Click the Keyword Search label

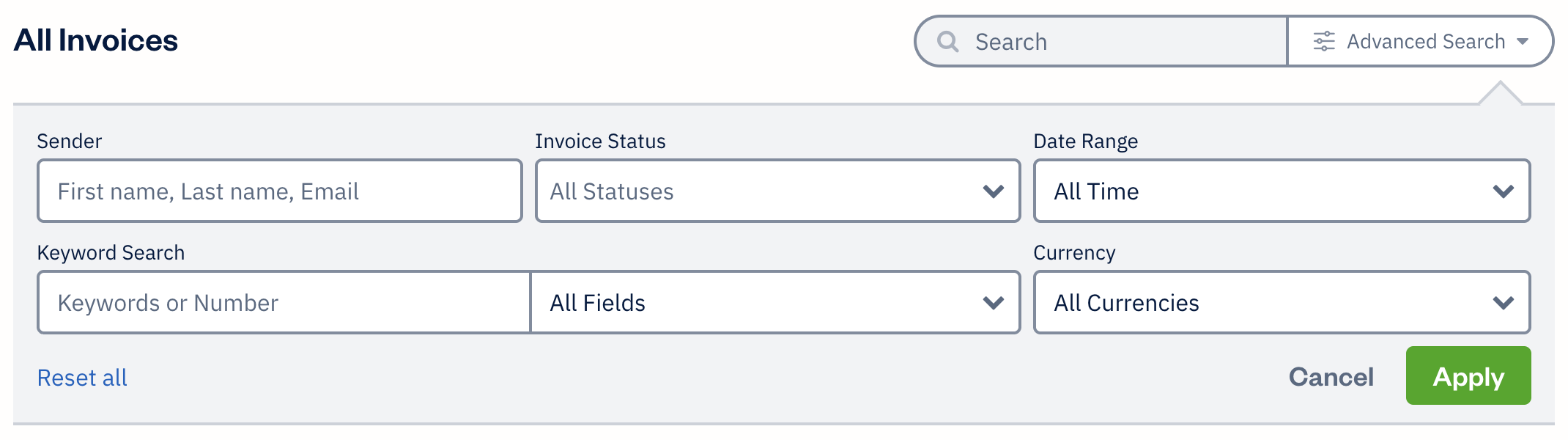coord(111,252)
